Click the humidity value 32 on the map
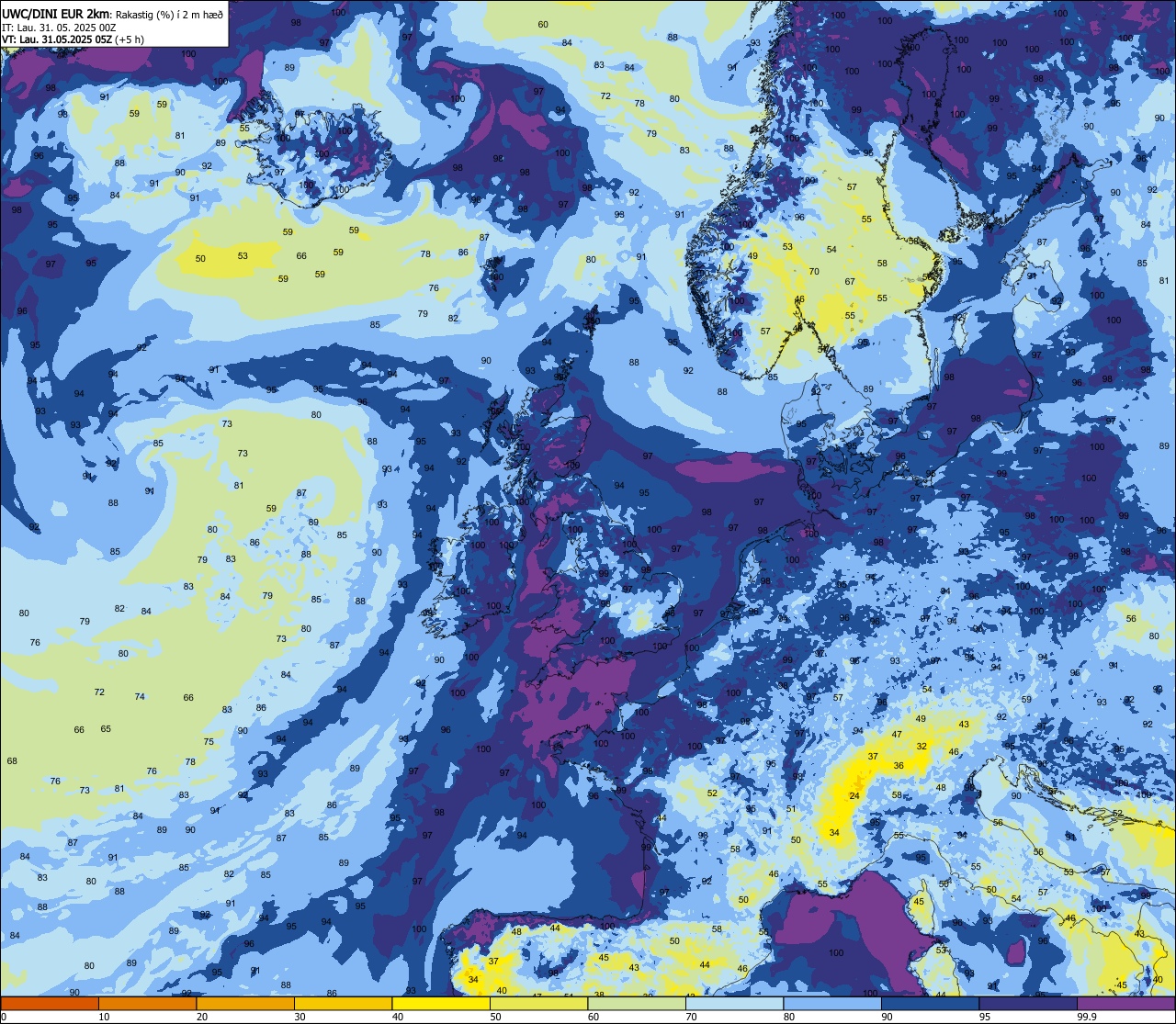This screenshot has width=1176, height=1024. (922, 746)
